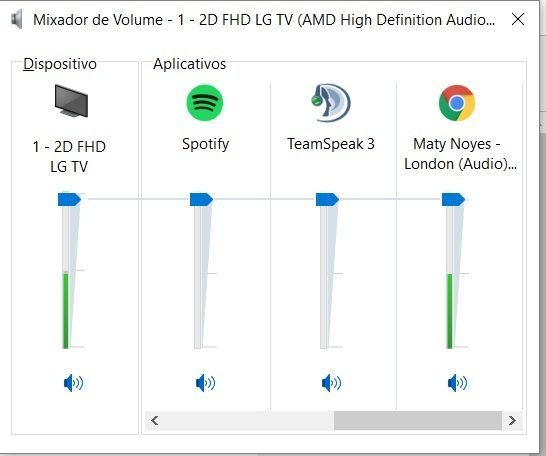Click the scroll right arrow under the applications list
Screen dimensions: 546x456
click(x=512, y=420)
